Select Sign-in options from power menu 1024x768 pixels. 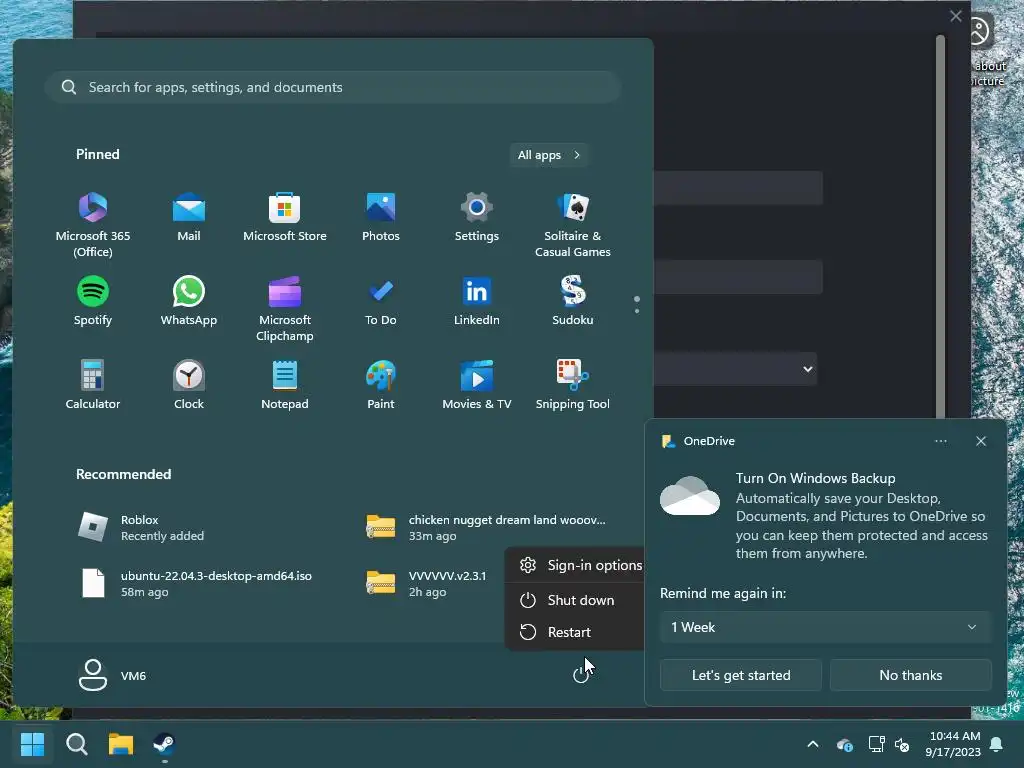[575, 566]
